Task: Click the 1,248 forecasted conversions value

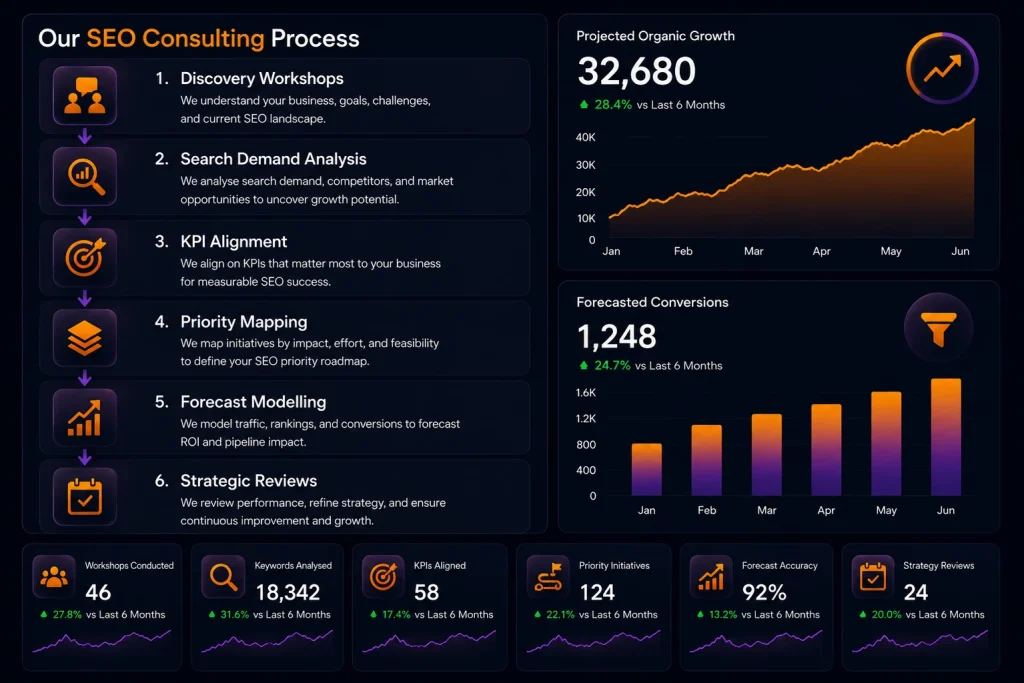Action: click(x=617, y=337)
